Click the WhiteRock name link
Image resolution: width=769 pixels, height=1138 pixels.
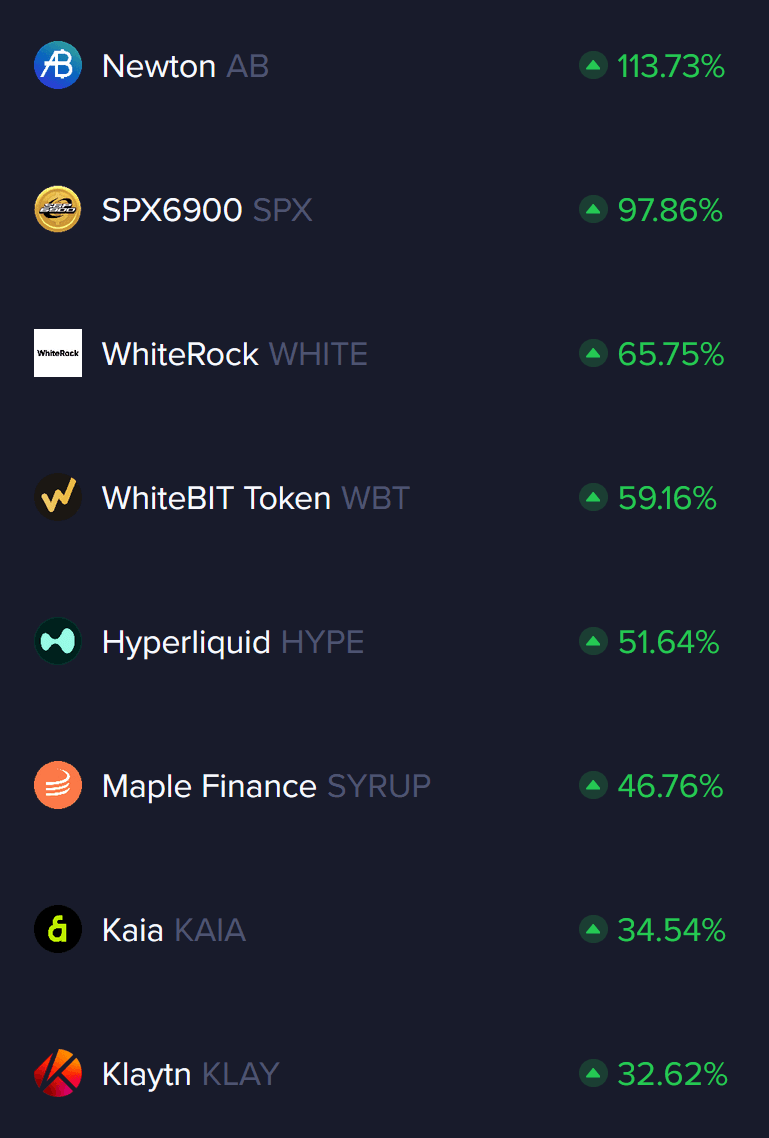pyautogui.click(x=180, y=354)
